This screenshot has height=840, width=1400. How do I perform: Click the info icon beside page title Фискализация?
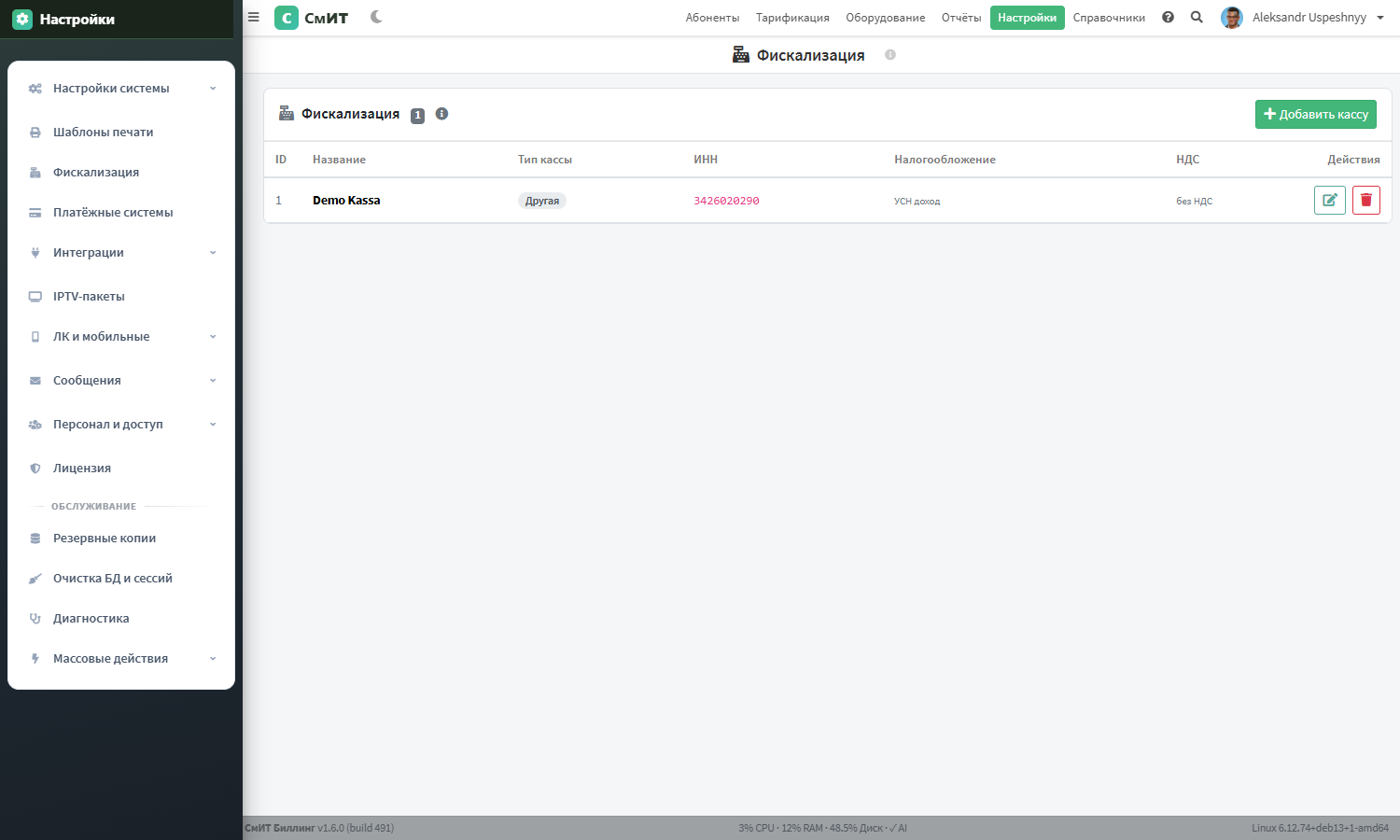point(890,55)
